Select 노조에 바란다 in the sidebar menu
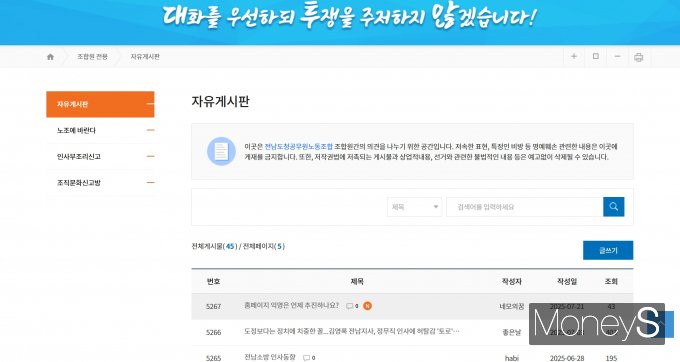The width and height of the screenshot is (680, 362). [100, 130]
